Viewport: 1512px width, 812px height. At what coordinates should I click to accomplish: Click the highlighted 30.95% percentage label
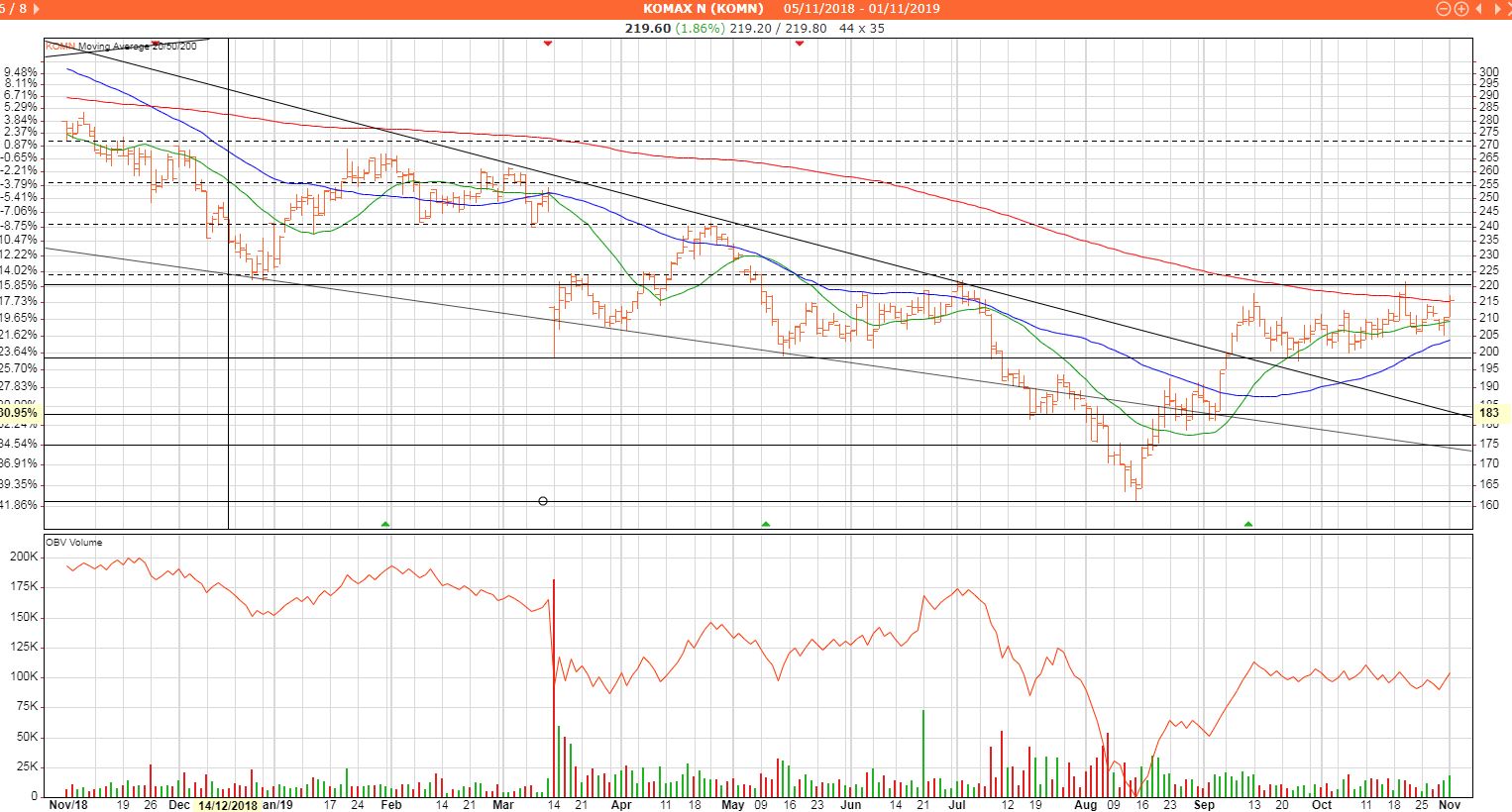(19, 413)
